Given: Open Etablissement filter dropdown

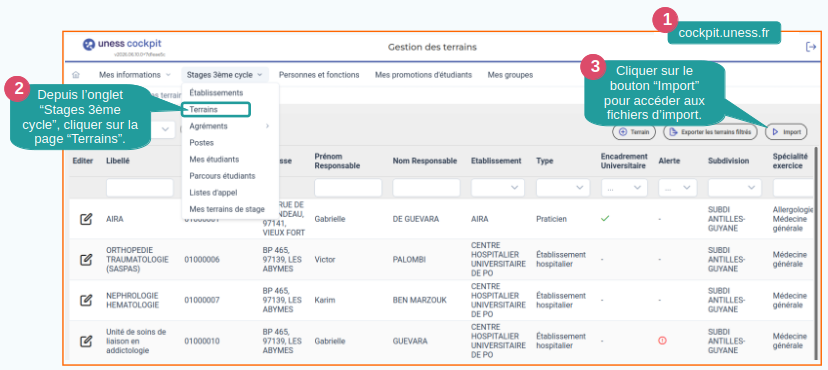Looking at the screenshot, I should [497, 187].
